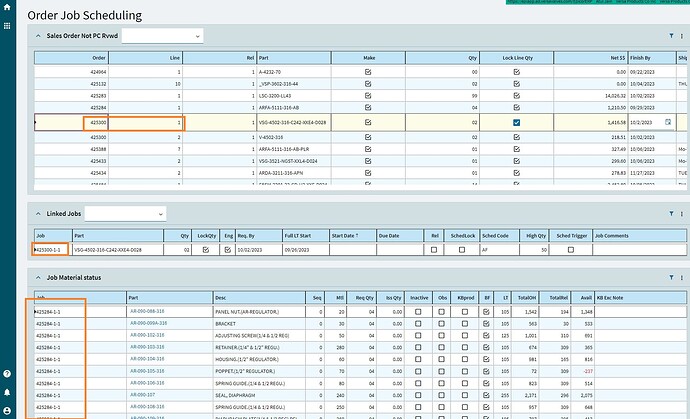Open dropdown beside Sales Order Not PC Rvwd
690x419 pixels.
click(x=197, y=36)
